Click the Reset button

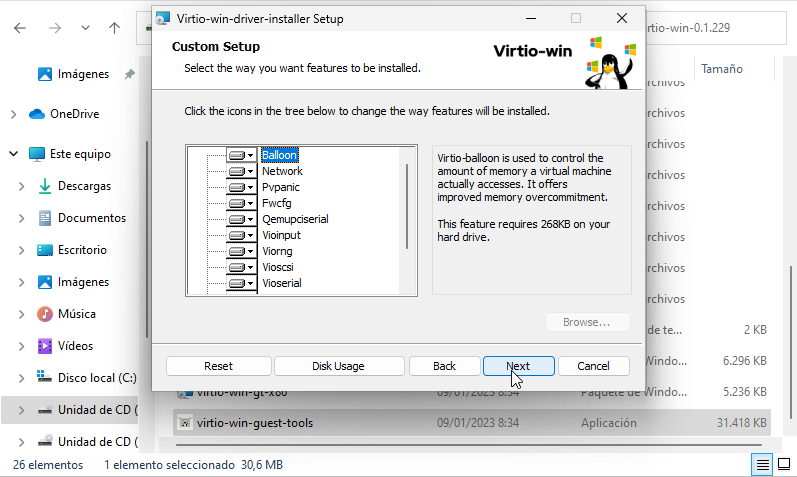pyautogui.click(x=218, y=366)
